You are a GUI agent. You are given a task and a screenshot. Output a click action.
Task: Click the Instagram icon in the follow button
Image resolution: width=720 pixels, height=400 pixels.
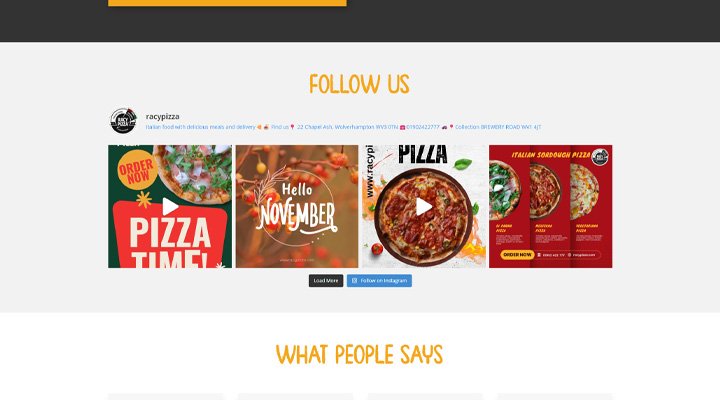tap(354, 281)
